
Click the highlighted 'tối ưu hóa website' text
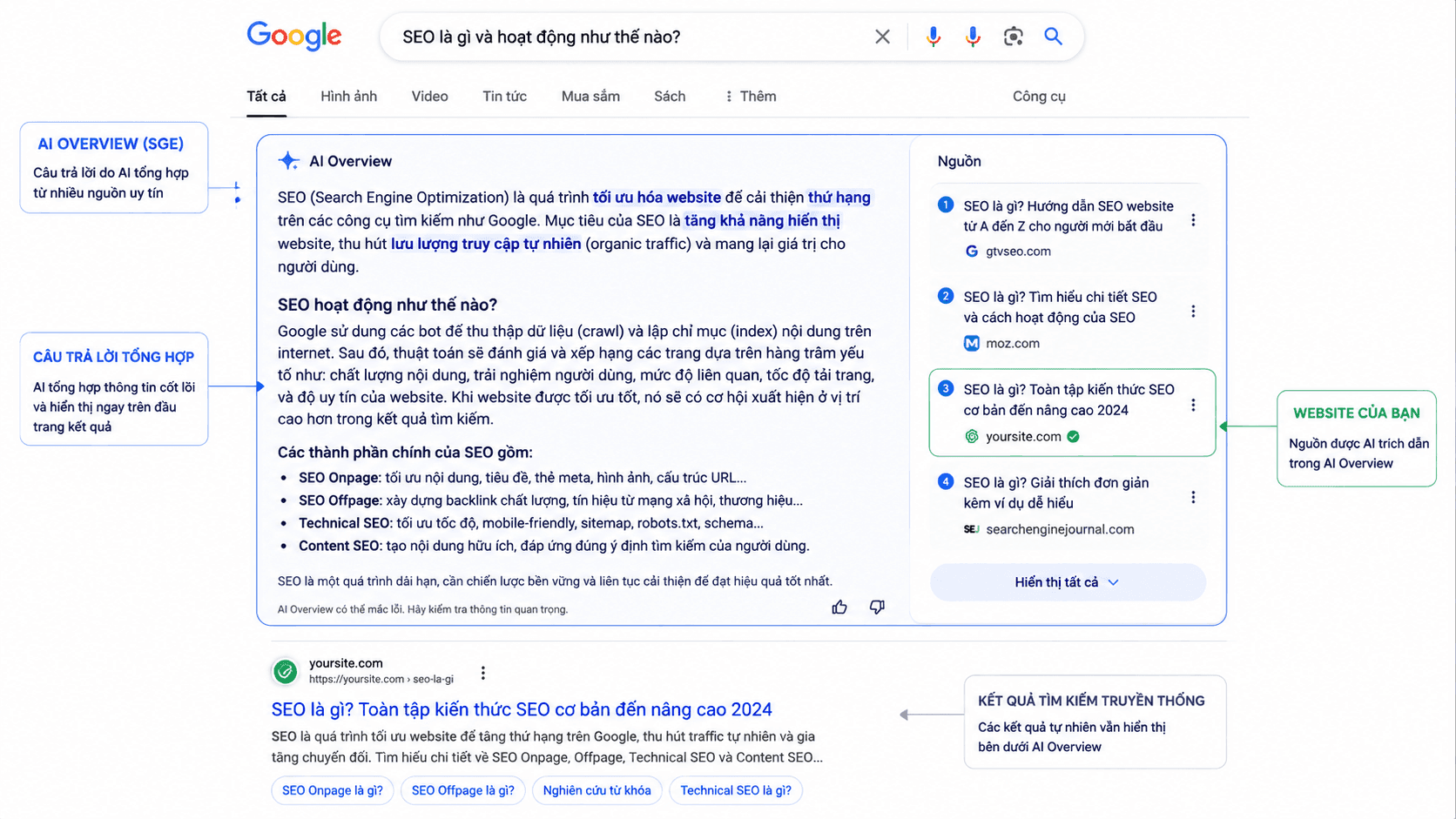(x=657, y=198)
